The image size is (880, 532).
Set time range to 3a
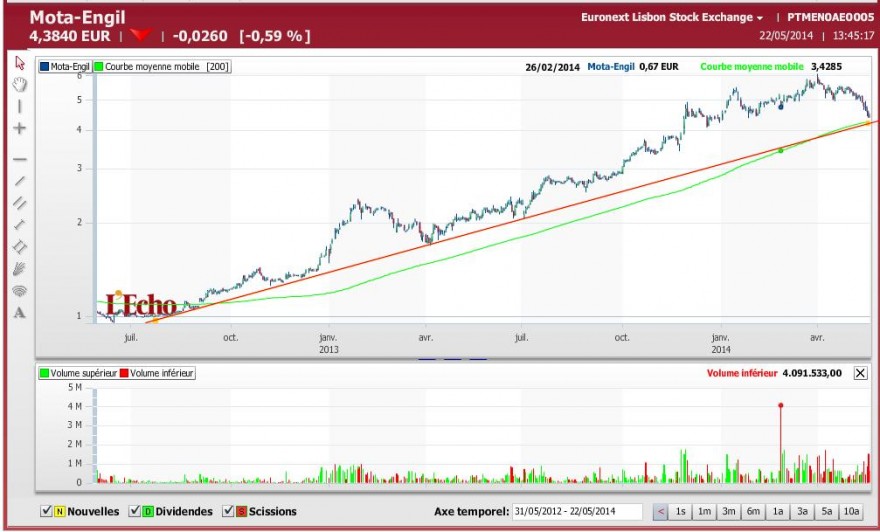[803, 511]
